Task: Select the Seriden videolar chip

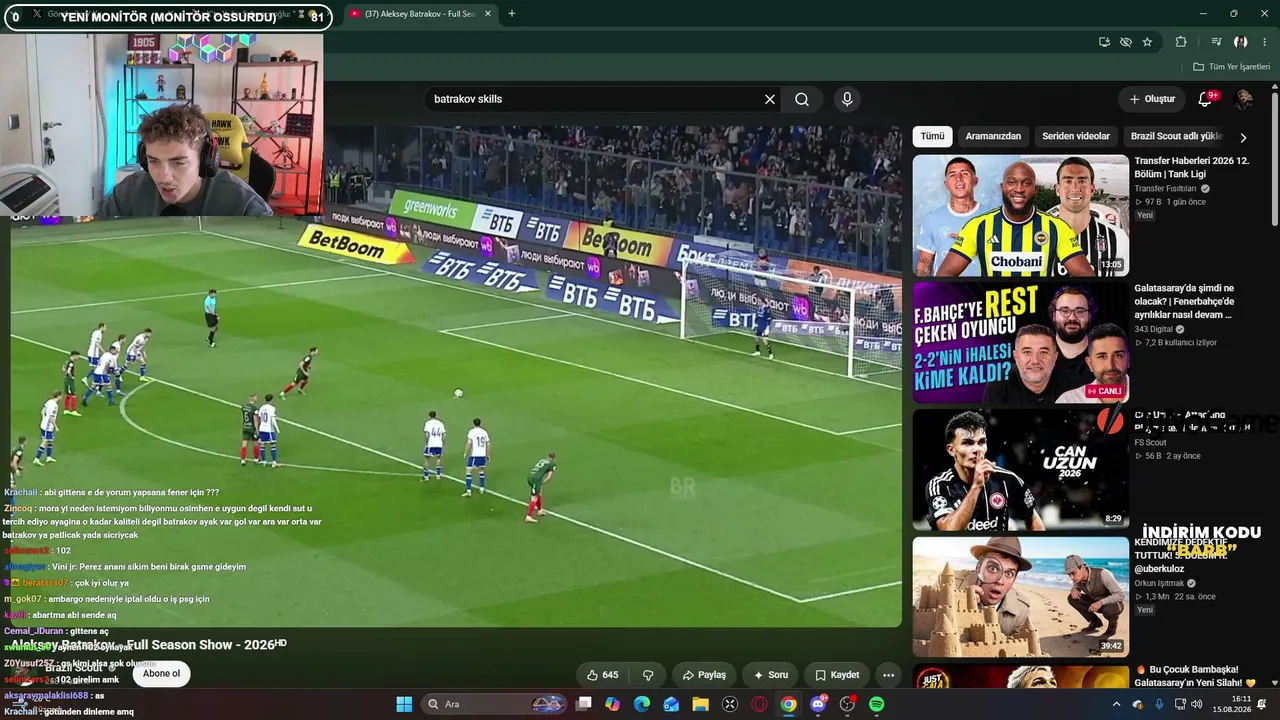Action: tap(1076, 136)
